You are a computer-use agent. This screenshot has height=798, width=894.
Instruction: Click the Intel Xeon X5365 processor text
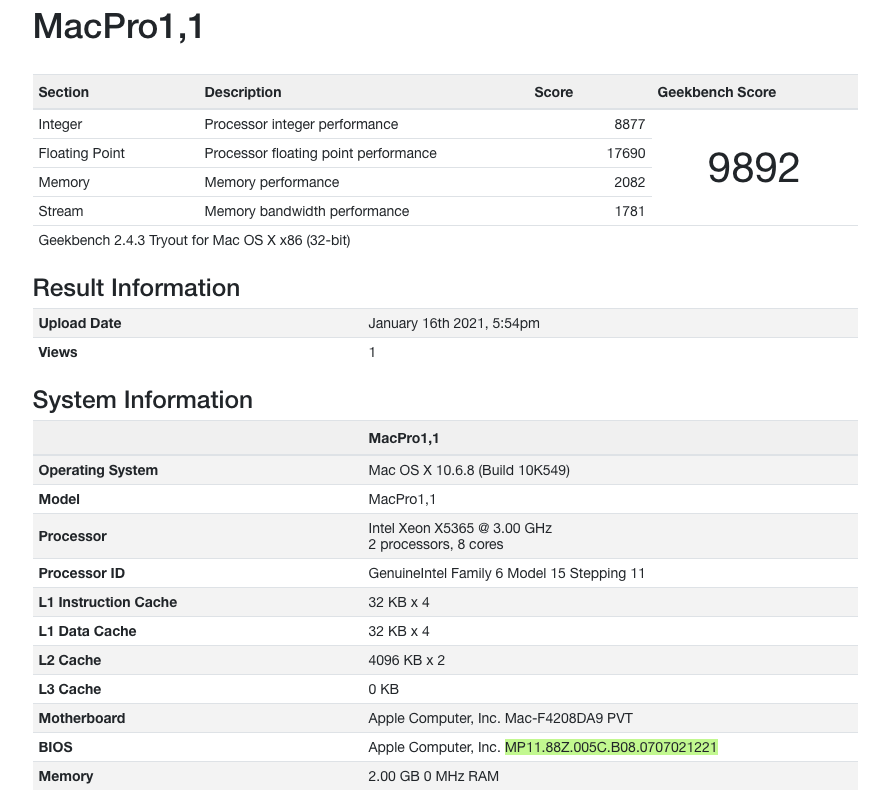pyautogui.click(x=460, y=528)
